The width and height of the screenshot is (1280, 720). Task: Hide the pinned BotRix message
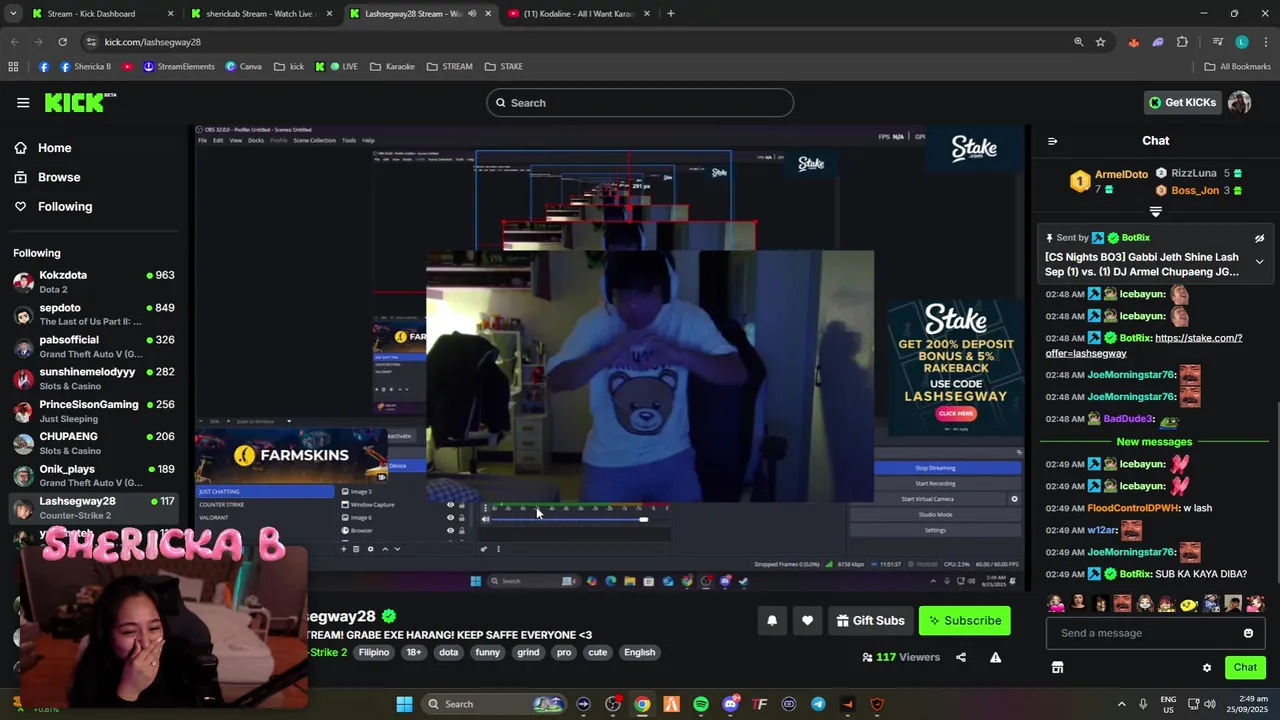pyautogui.click(x=1259, y=238)
